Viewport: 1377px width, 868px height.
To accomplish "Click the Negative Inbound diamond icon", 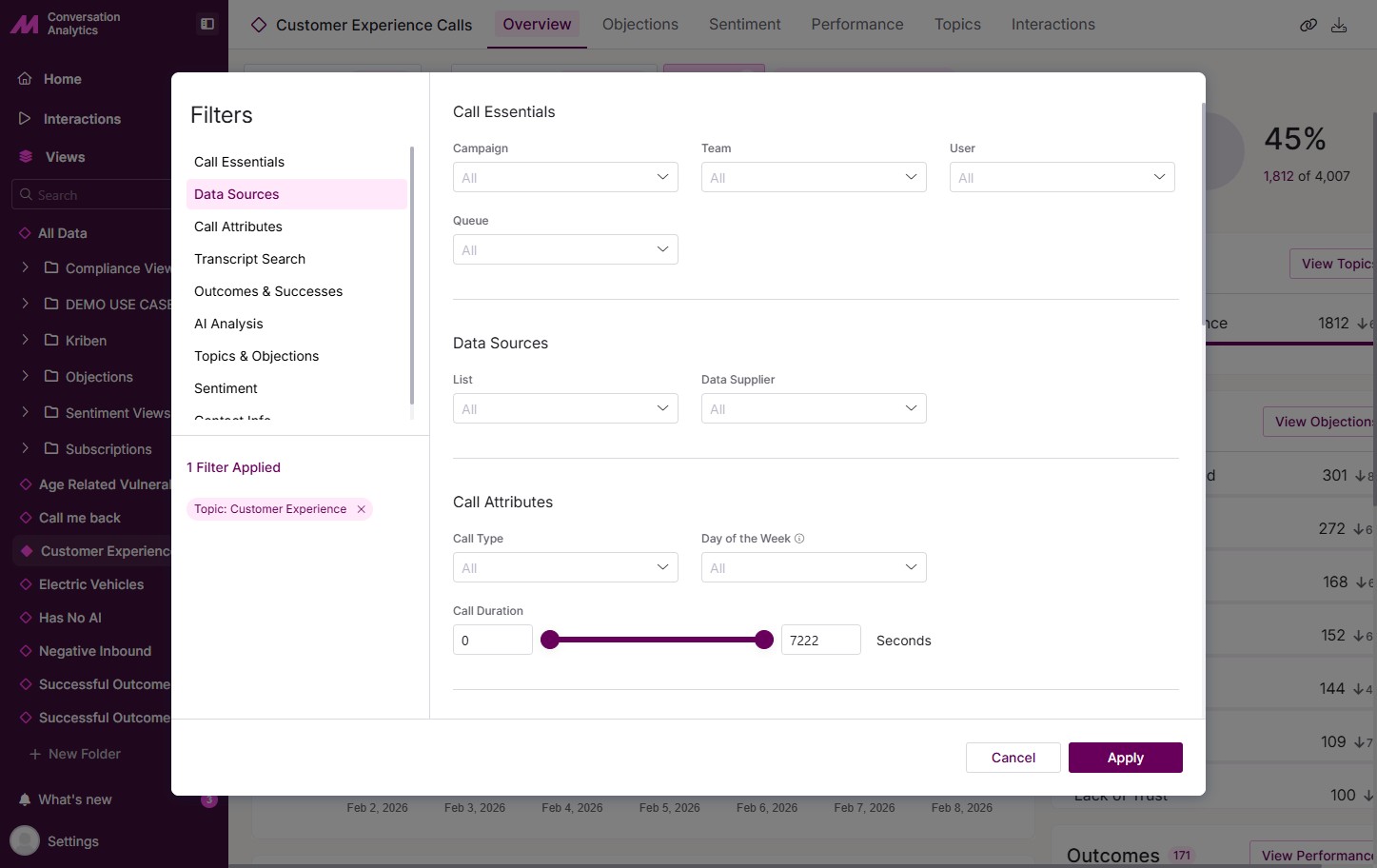I will 26,651.
